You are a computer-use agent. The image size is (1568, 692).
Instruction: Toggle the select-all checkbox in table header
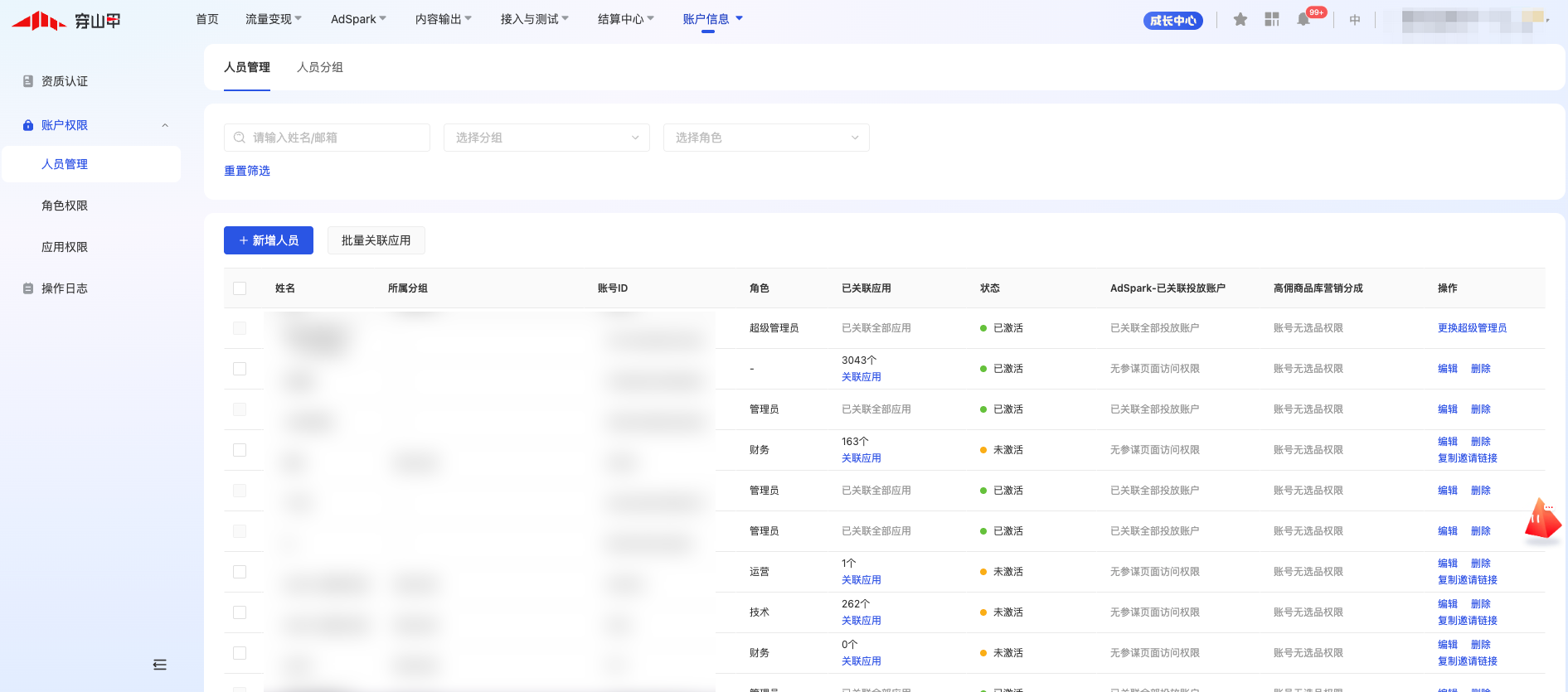(x=240, y=288)
